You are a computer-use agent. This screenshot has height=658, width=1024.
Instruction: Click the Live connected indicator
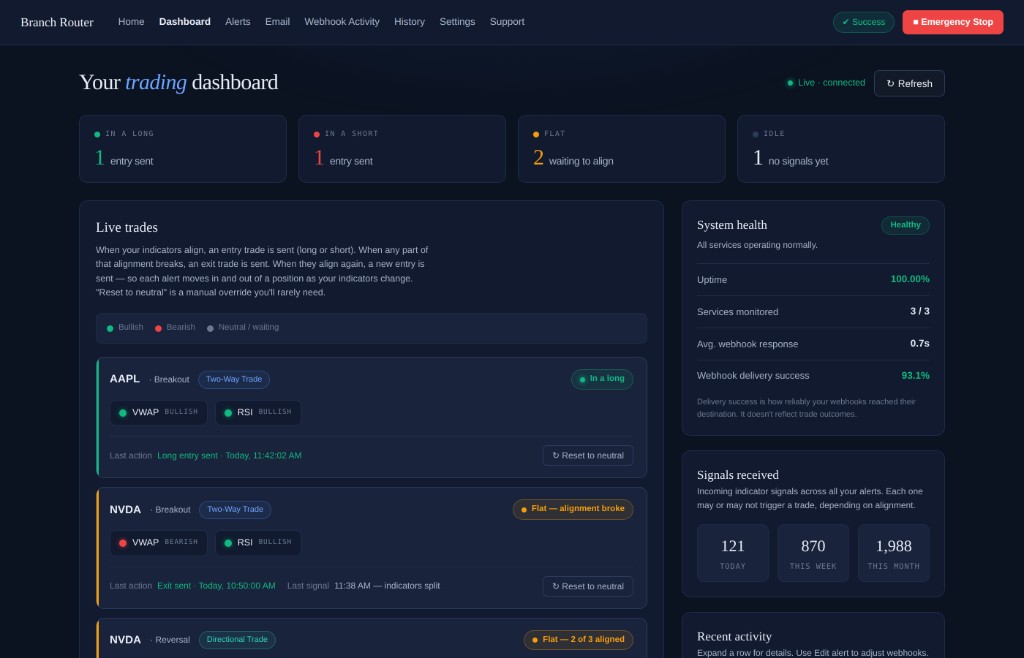coord(826,83)
